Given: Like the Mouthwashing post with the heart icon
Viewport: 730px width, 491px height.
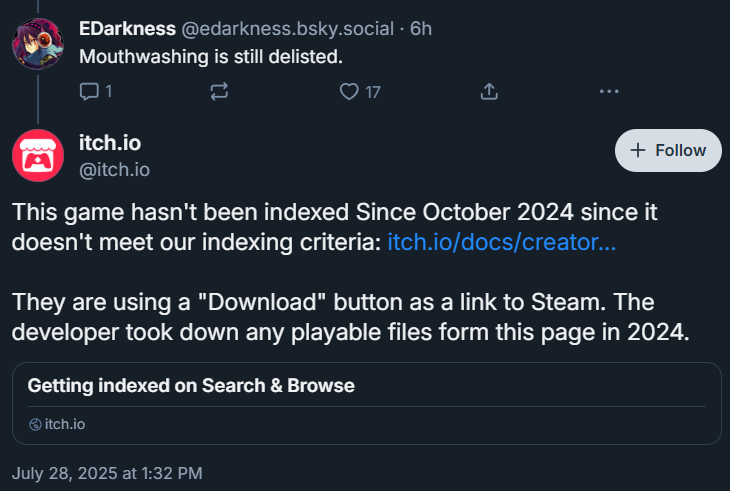Looking at the screenshot, I should click(x=349, y=91).
